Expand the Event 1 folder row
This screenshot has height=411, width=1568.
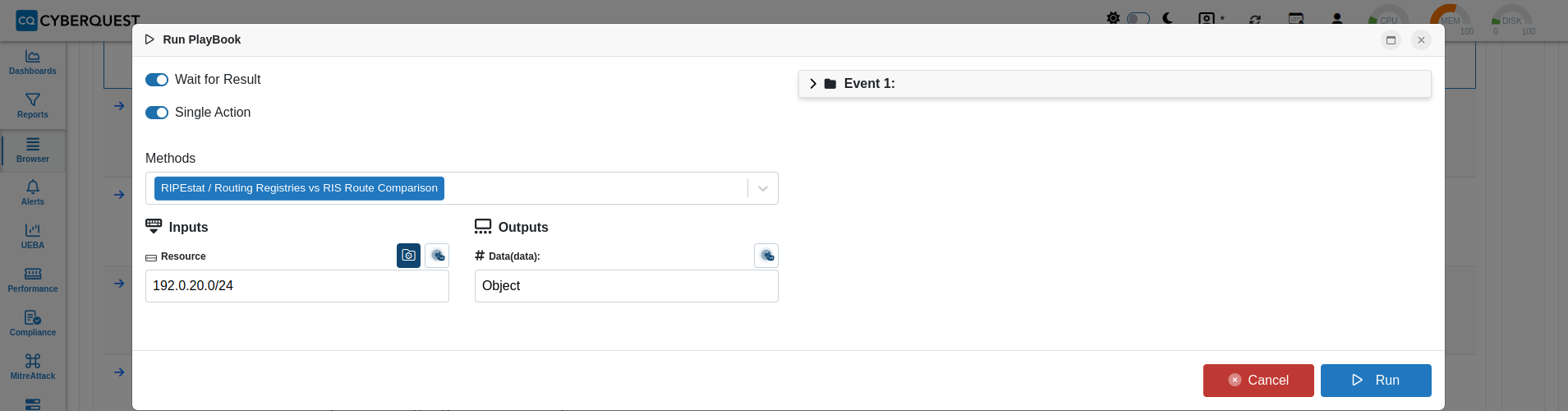tap(1115, 84)
